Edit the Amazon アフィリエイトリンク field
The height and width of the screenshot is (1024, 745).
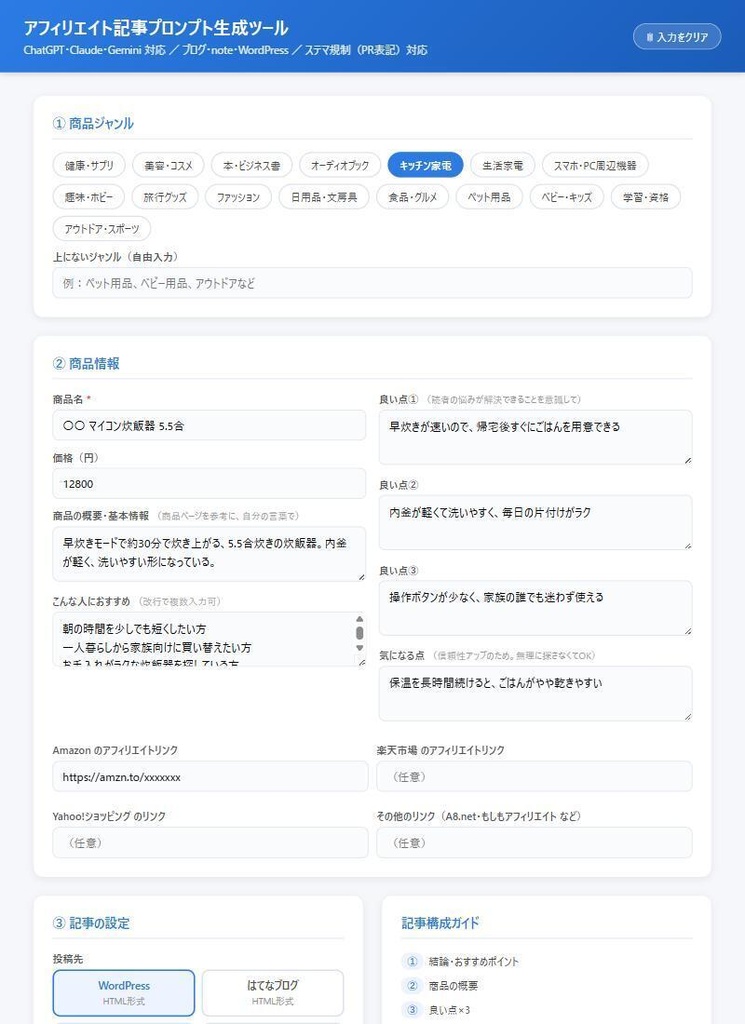pyautogui.click(x=210, y=776)
